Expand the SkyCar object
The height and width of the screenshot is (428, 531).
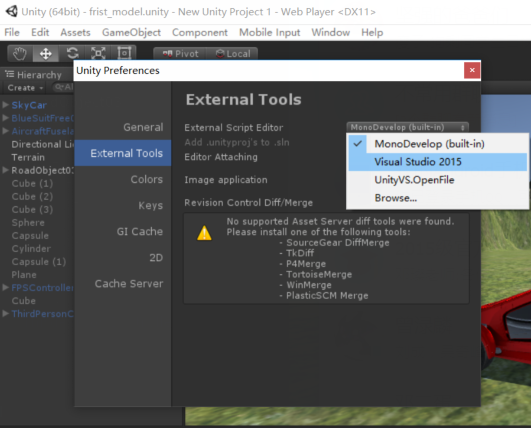point(5,105)
